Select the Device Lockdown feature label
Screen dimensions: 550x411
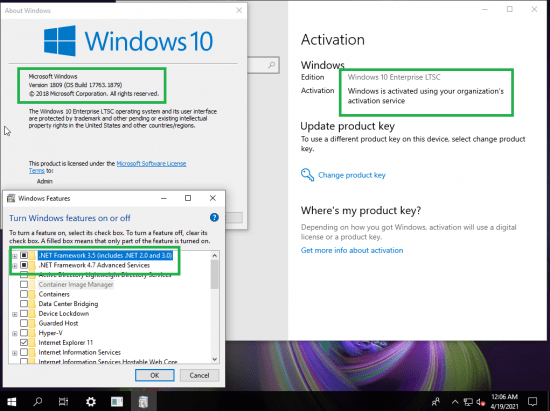(63, 314)
